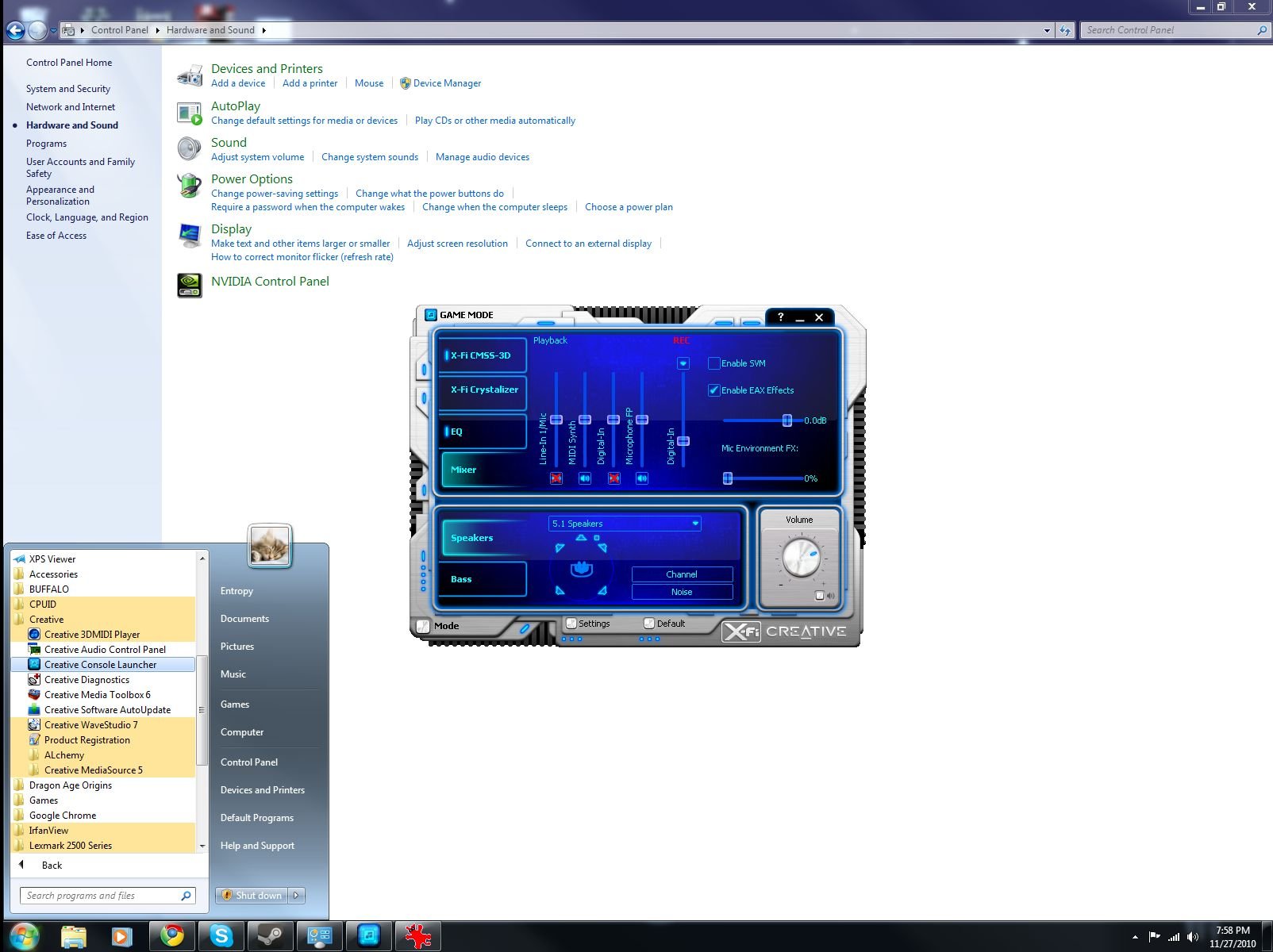Open Manage audio devices link
The image size is (1273, 952).
(483, 157)
